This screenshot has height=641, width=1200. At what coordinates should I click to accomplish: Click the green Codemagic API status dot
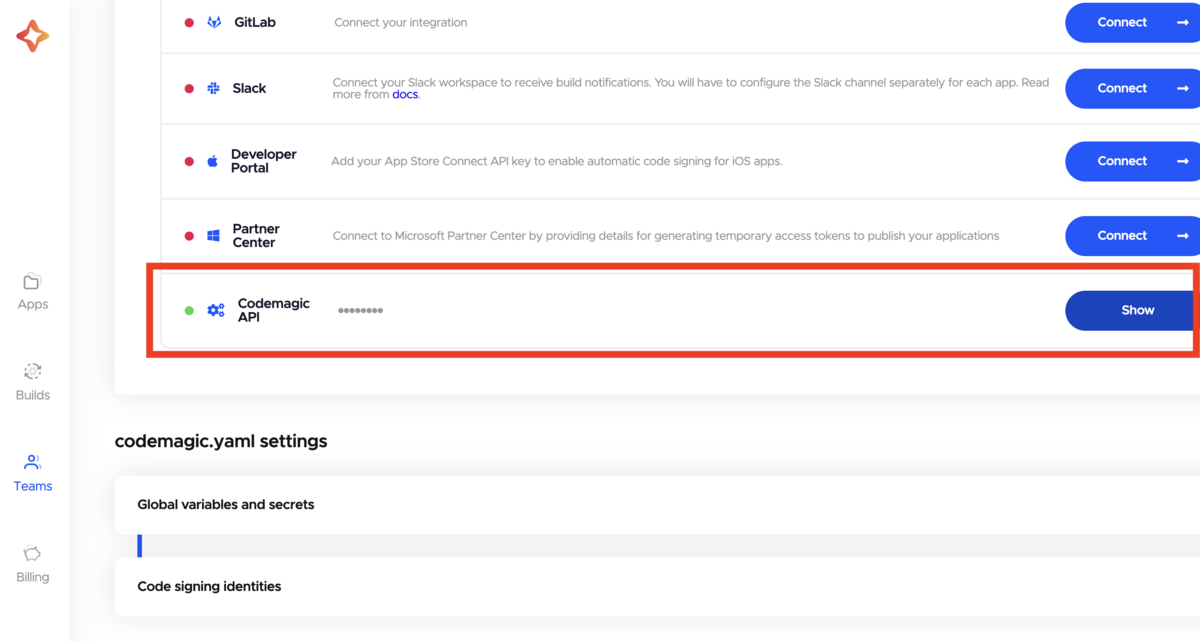189,310
